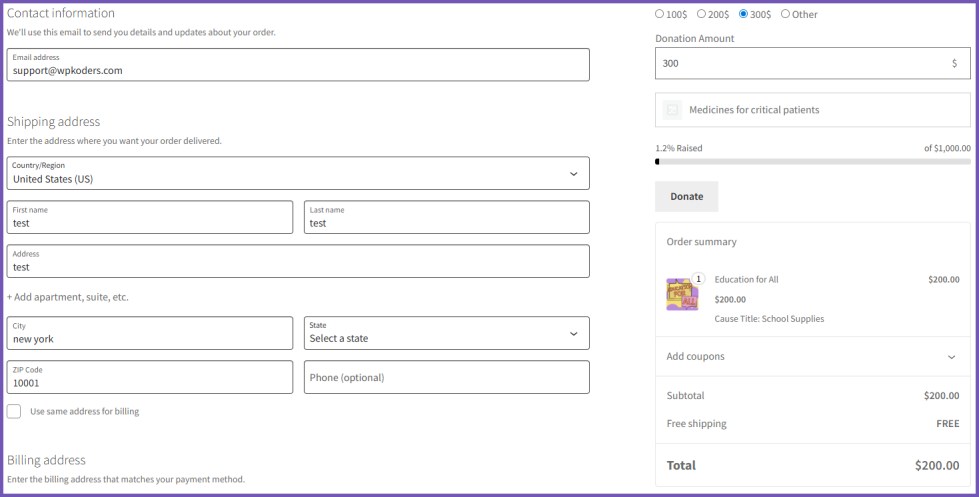This screenshot has height=497, width=979.
Task: Expand the Add coupons section
Action: click(812, 356)
